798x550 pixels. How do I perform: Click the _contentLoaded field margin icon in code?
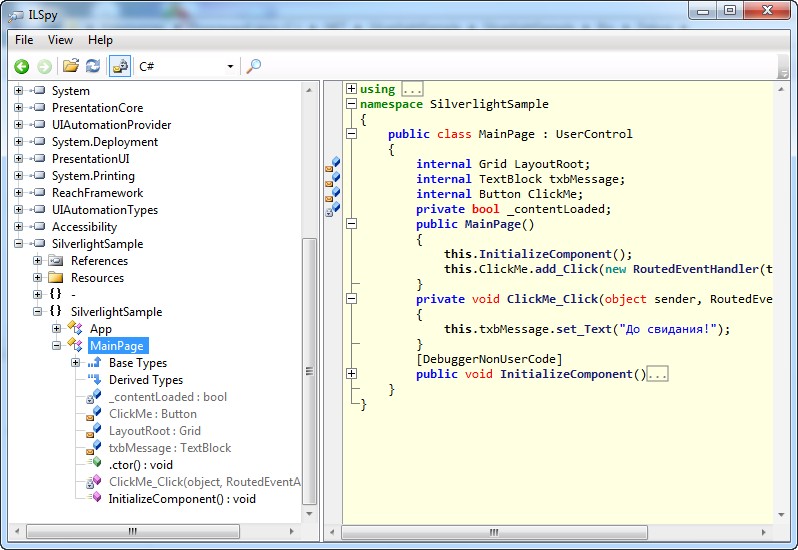coord(333,209)
